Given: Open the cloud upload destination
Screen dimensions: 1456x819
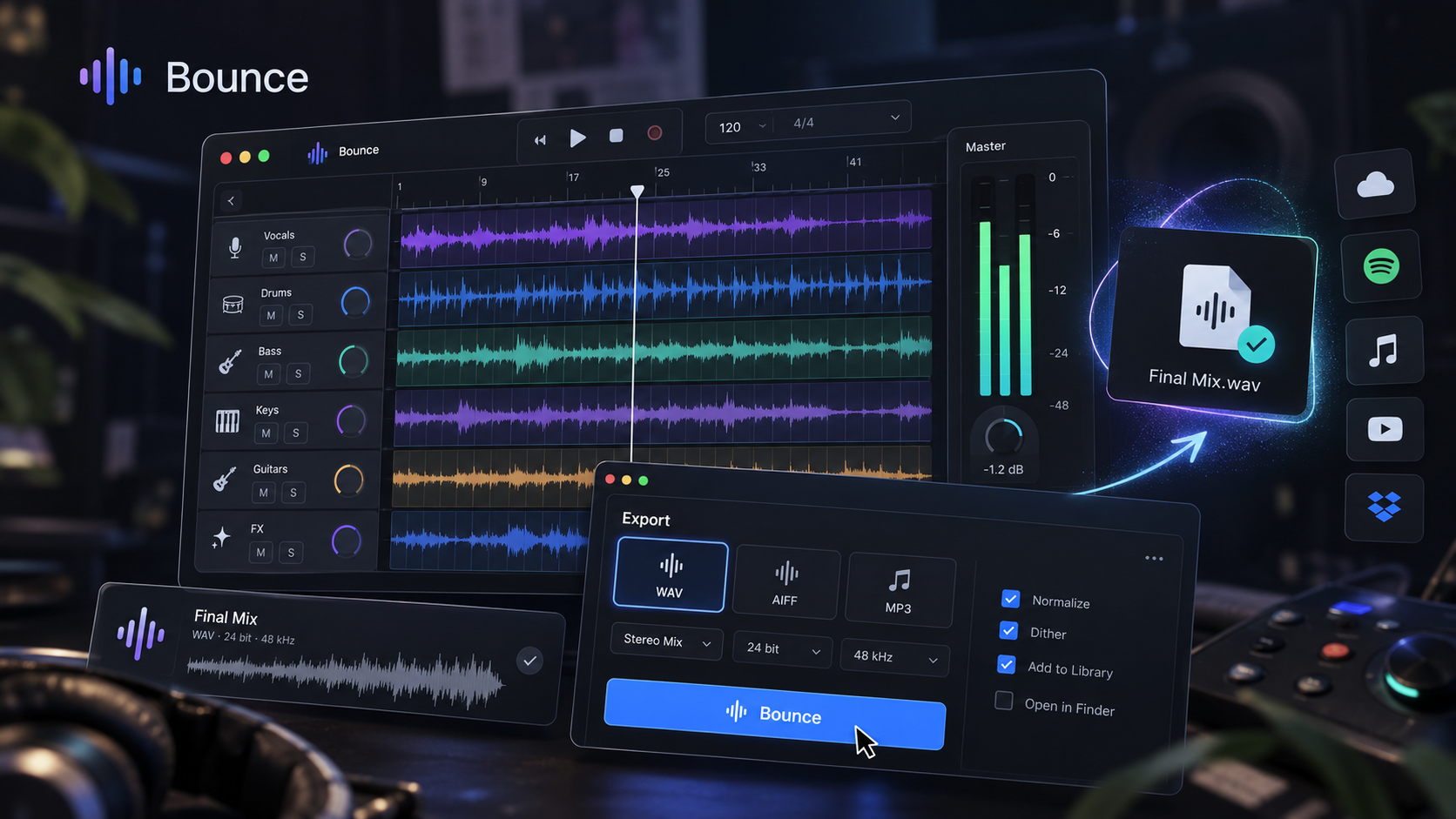Looking at the screenshot, I should tap(1375, 184).
